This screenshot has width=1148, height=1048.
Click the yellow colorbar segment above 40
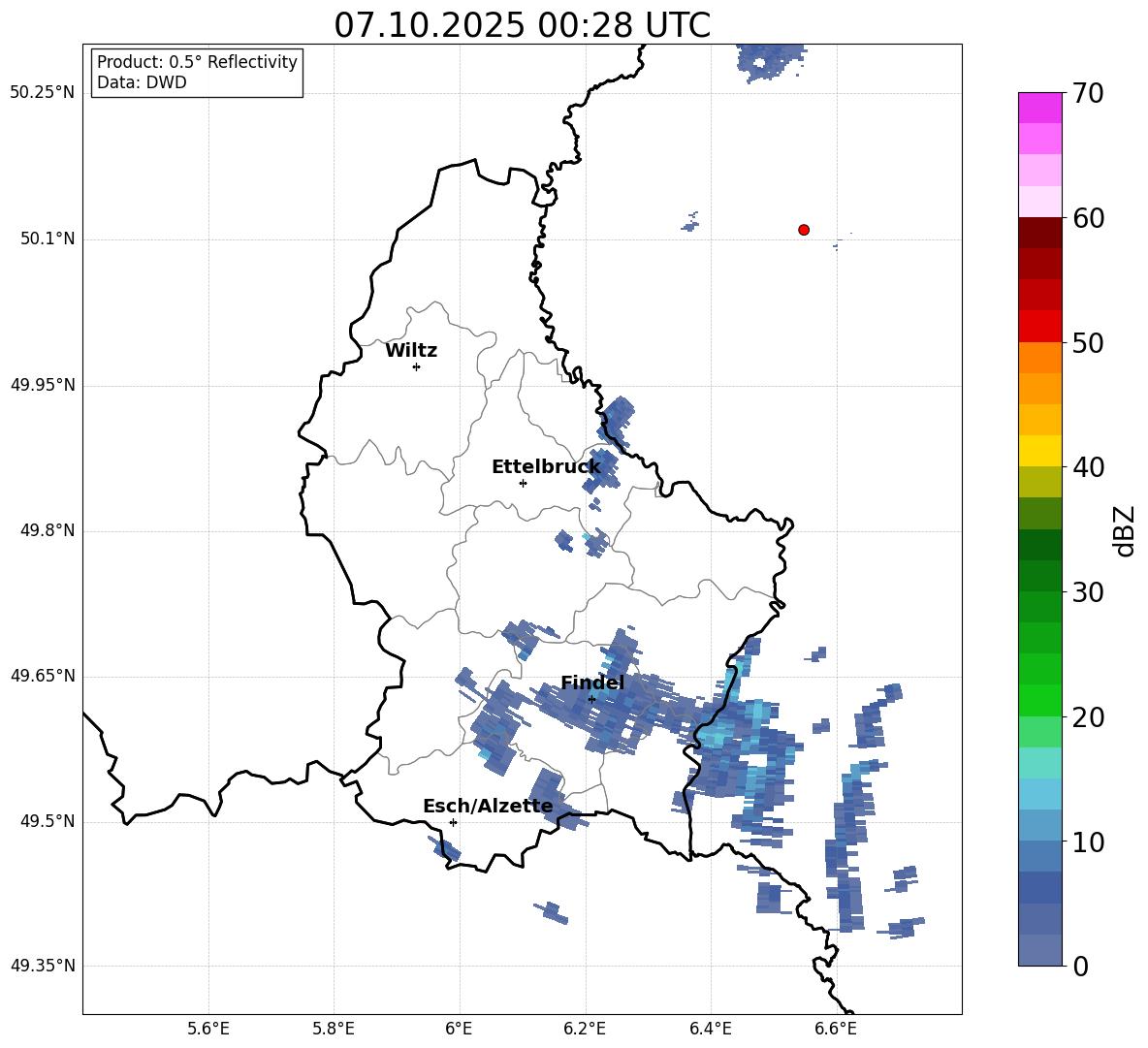pyautogui.click(x=1040, y=452)
